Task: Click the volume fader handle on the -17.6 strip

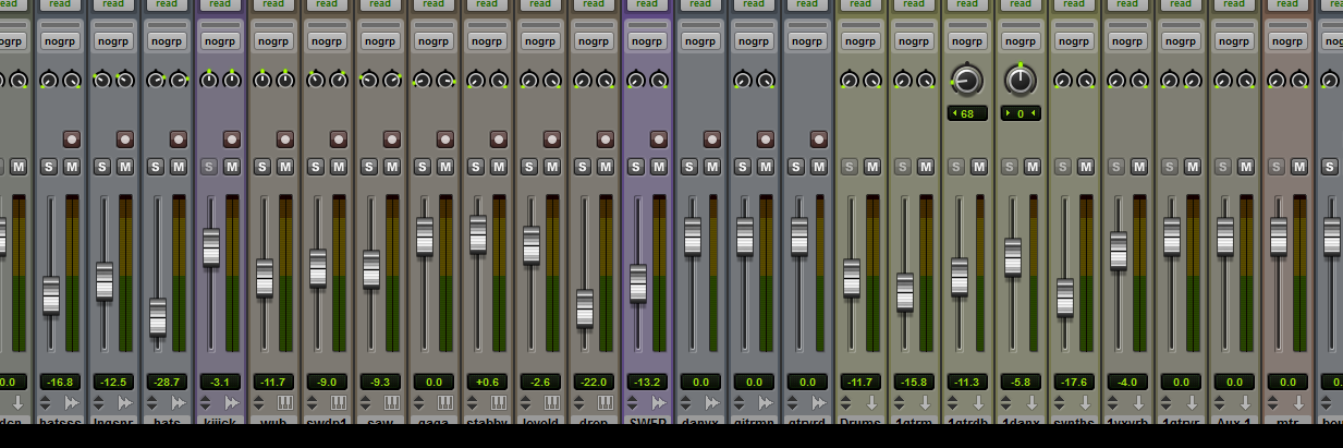Action: click(x=1065, y=297)
